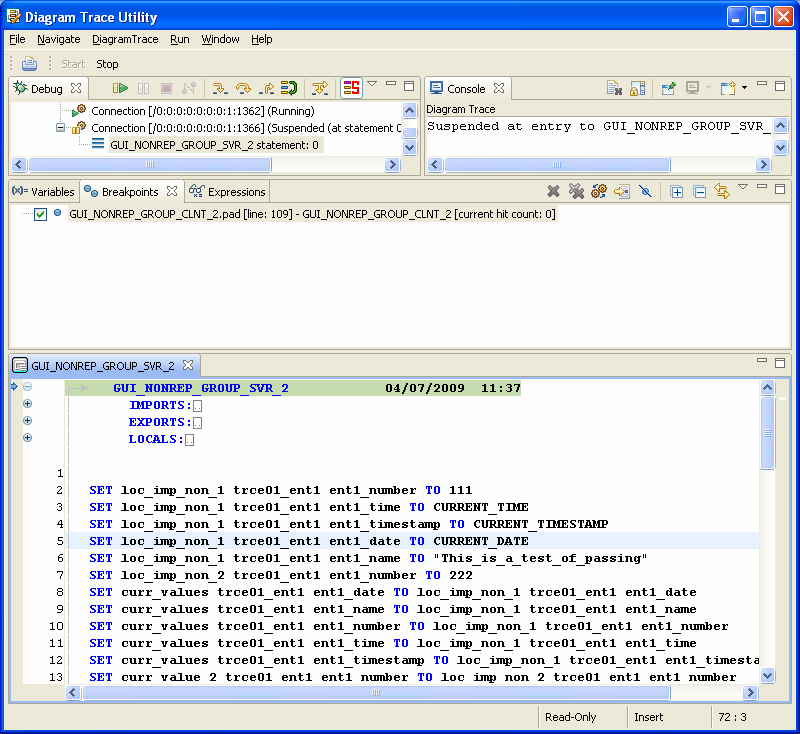
Task: Collapse the suspended Connection tree node
Action: coord(60,128)
